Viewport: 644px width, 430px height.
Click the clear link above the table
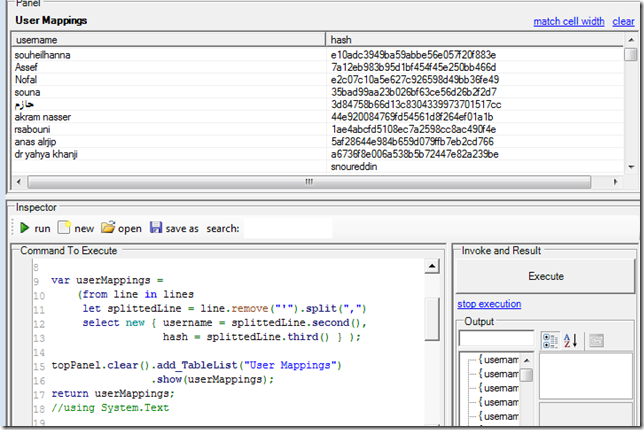tap(623, 21)
